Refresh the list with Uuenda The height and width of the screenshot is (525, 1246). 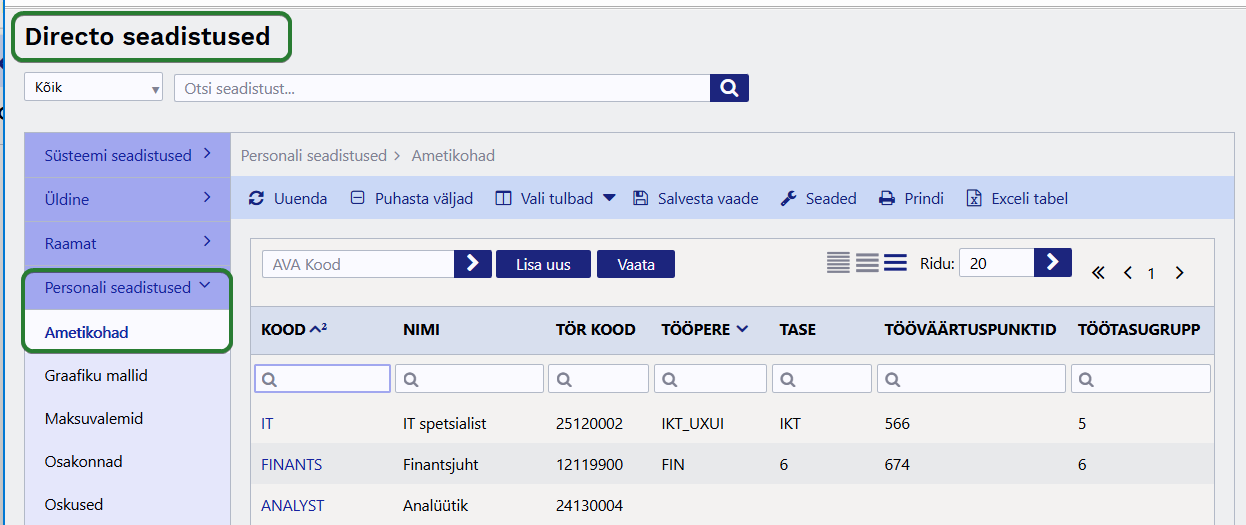[x=288, y=199]
